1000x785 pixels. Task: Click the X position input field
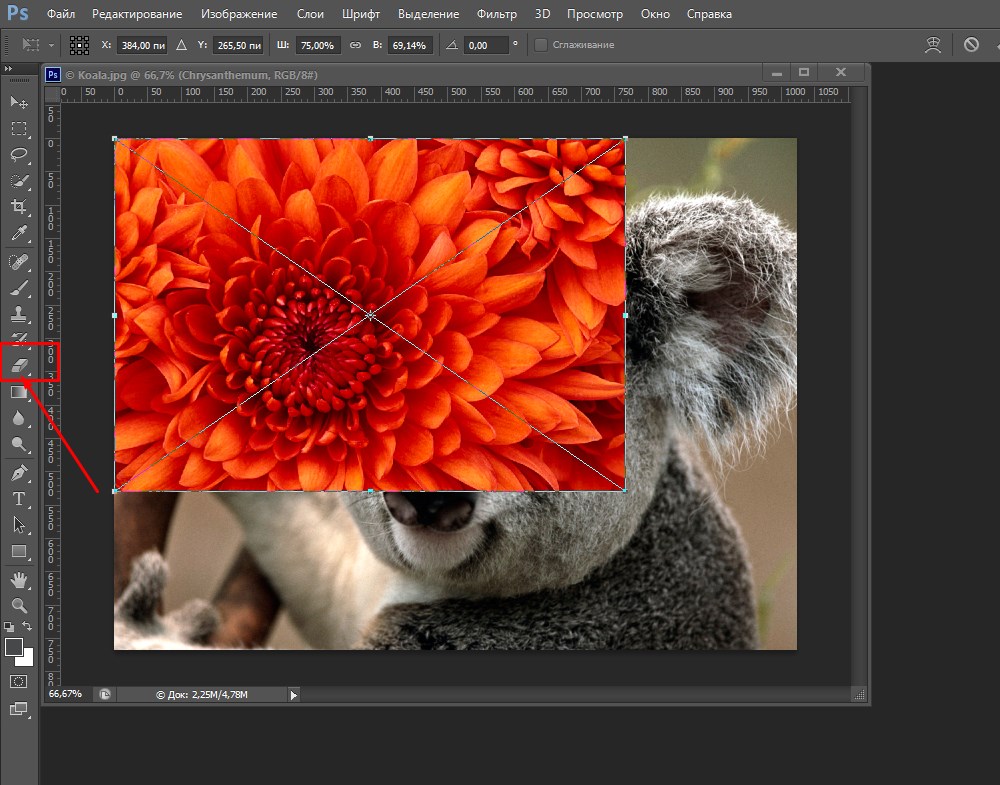tap(143, 45)
